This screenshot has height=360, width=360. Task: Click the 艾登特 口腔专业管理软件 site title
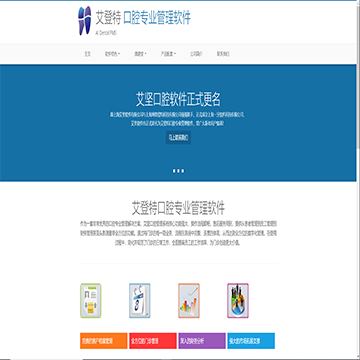143,18
